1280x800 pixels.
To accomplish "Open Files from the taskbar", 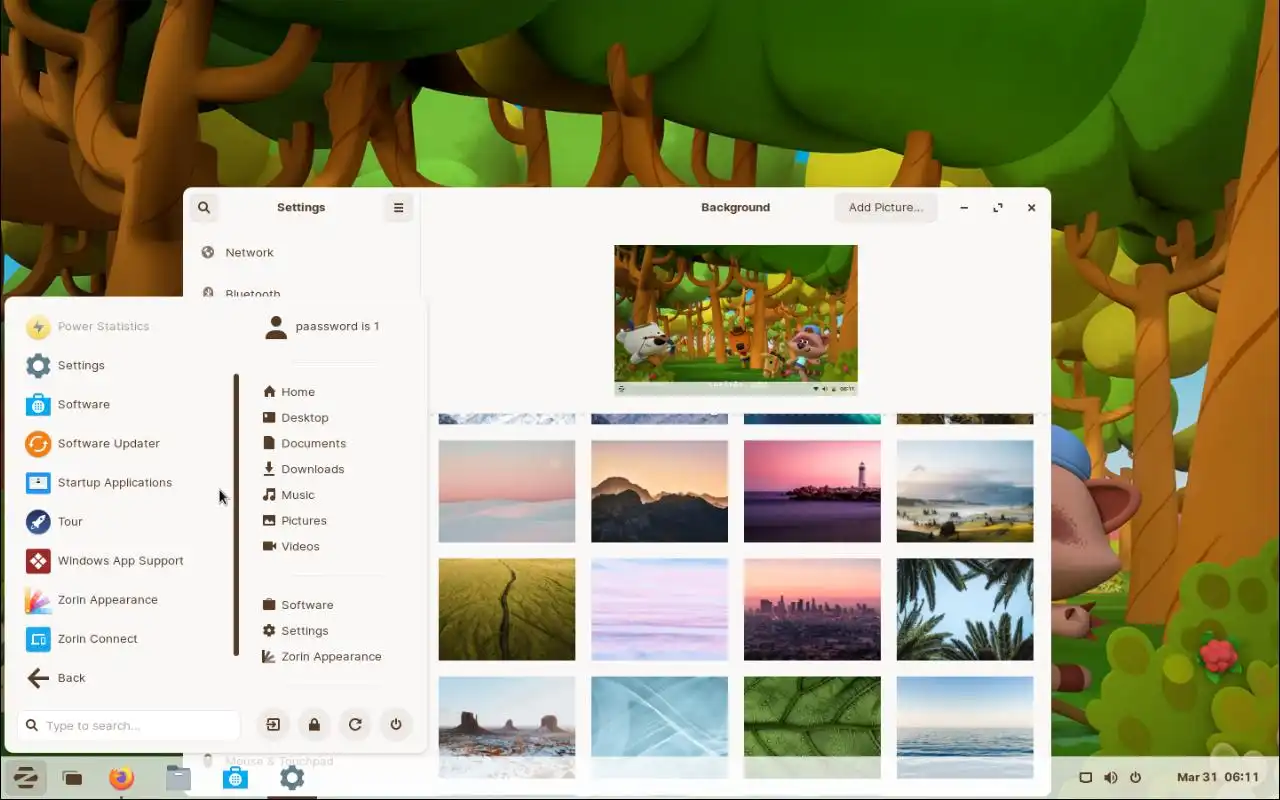I will [x=178, y=777].
